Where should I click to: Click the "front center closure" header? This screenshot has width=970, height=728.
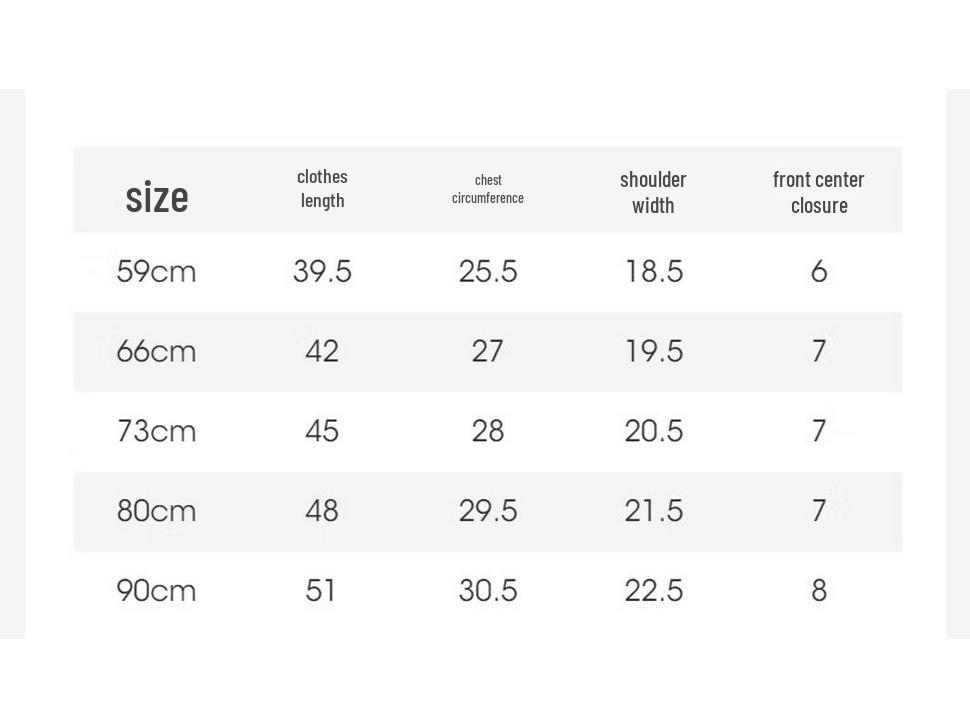coord(818,192)
